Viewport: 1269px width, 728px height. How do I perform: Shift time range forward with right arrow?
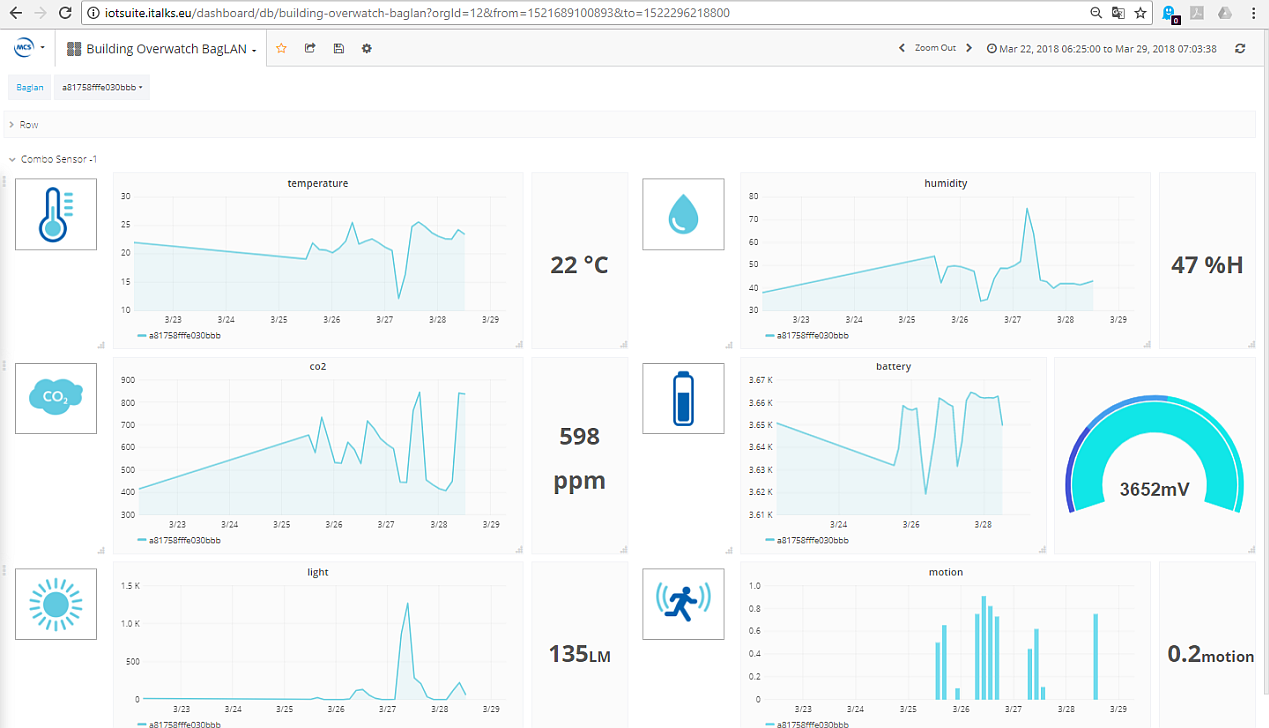tap(969, 48)
